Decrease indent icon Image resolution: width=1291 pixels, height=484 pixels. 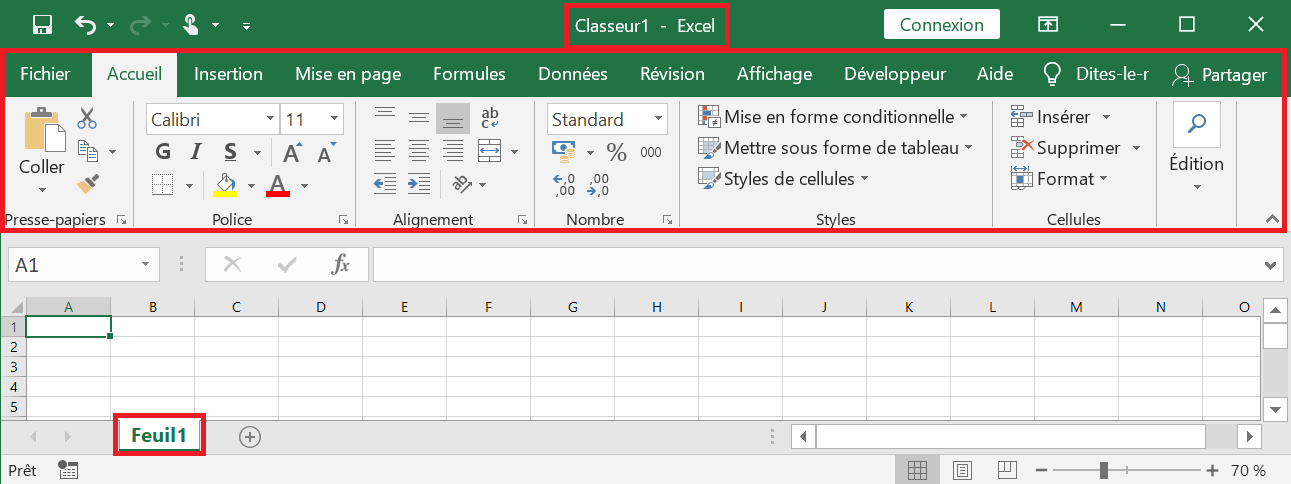click(x=384, y=184)
